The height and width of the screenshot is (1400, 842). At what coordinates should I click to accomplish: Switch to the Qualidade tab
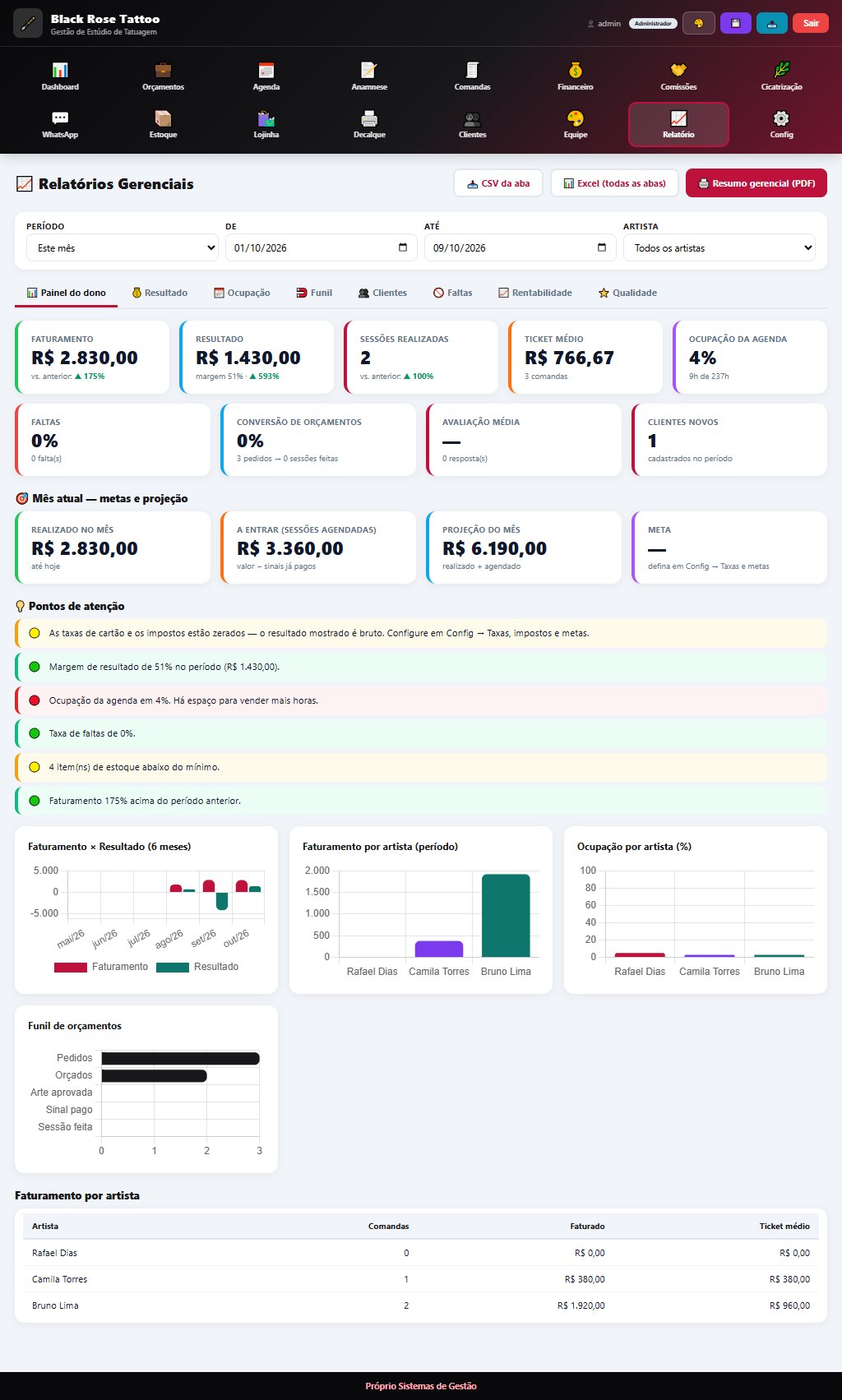pos(627,293)
